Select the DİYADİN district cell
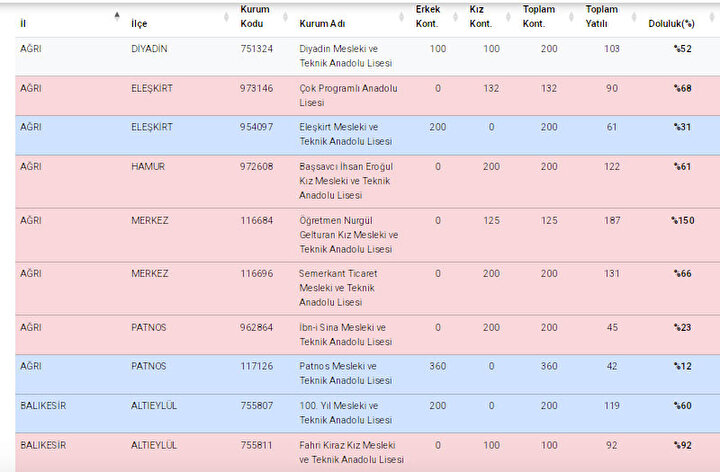 [149, 49]
